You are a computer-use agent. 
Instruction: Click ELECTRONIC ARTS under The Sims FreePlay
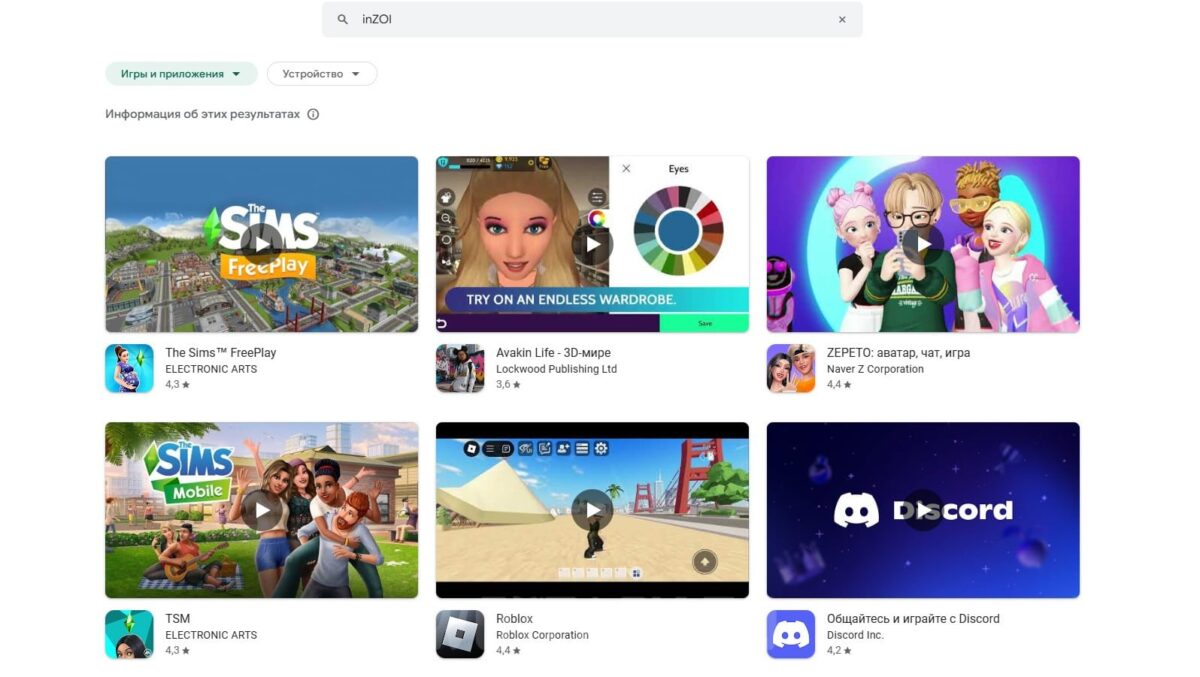(211, 369)
